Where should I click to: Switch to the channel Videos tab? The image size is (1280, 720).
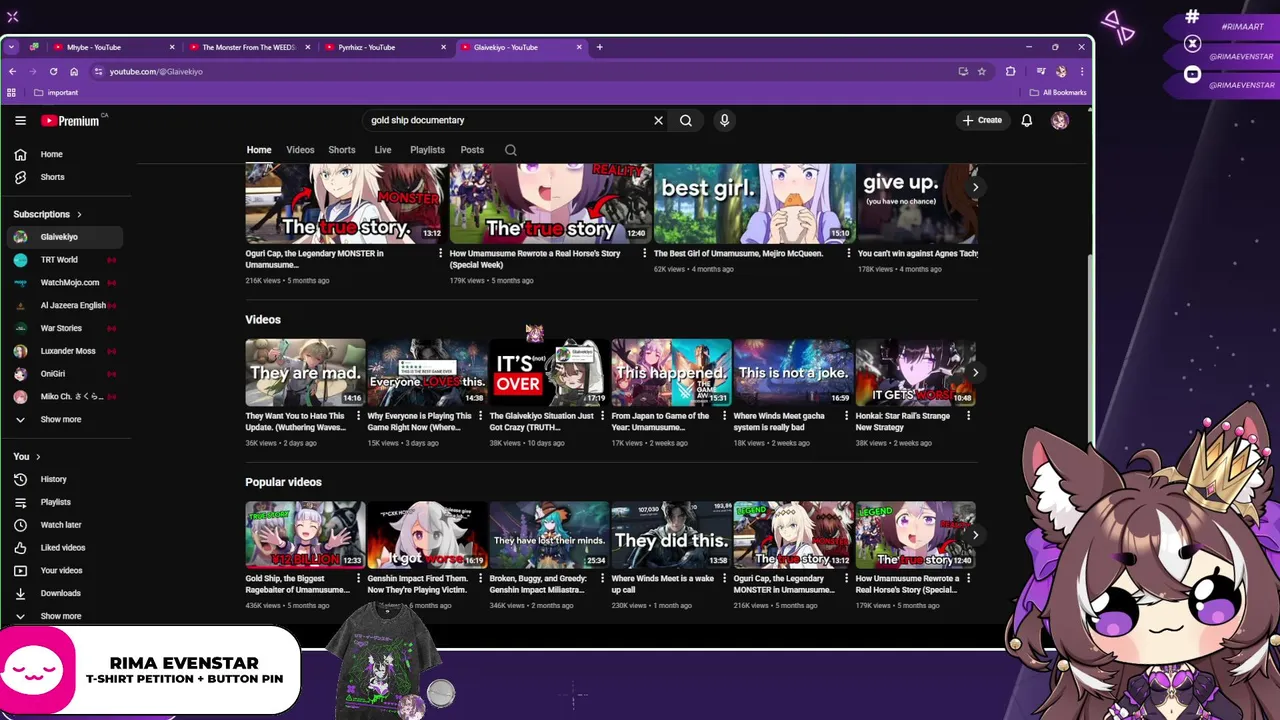(300, 150)
